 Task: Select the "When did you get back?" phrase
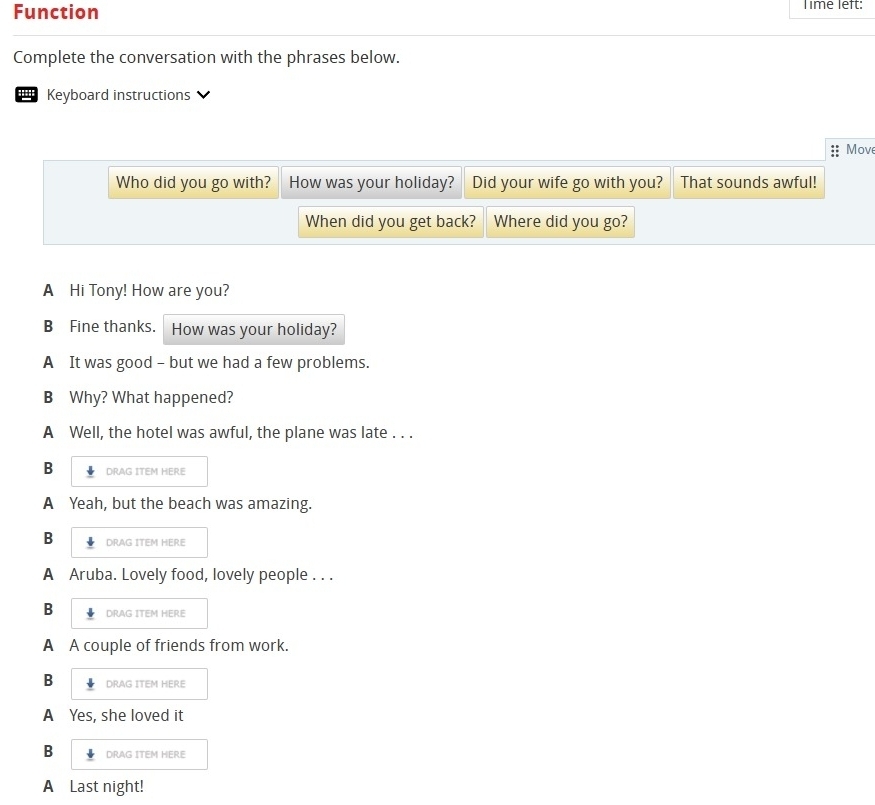tap(390, 222)
